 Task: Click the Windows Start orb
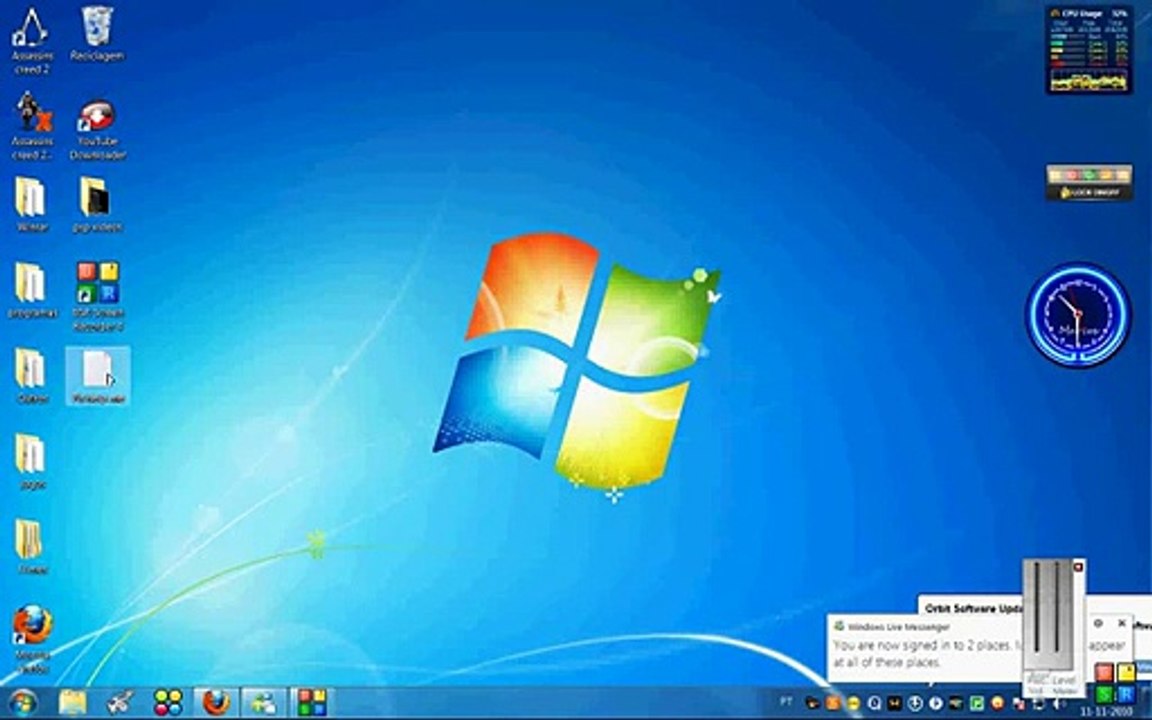(x=22, y=704)
